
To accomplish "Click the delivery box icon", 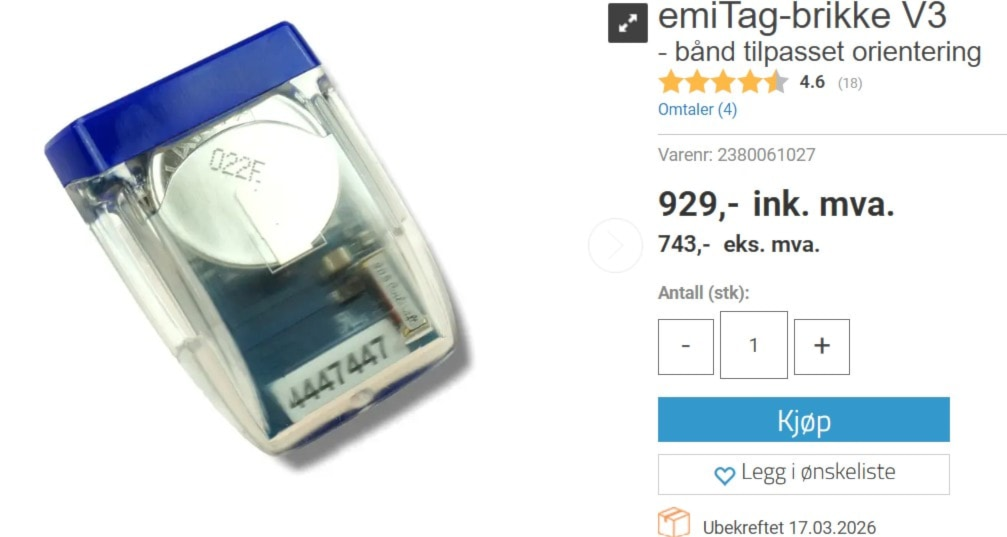I will tap(674, 522).
